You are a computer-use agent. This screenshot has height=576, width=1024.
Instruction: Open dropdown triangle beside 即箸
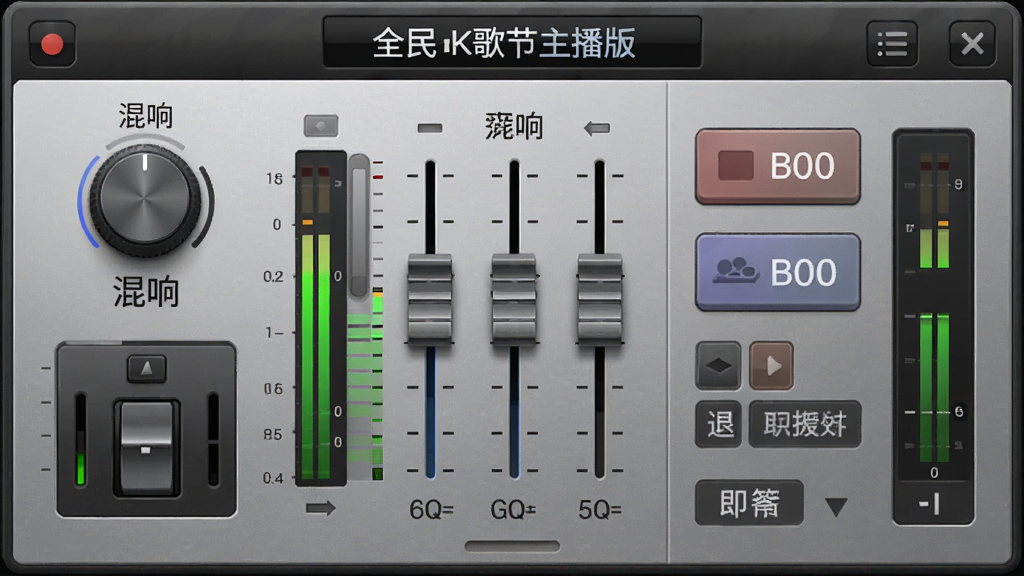pos(836,507)
